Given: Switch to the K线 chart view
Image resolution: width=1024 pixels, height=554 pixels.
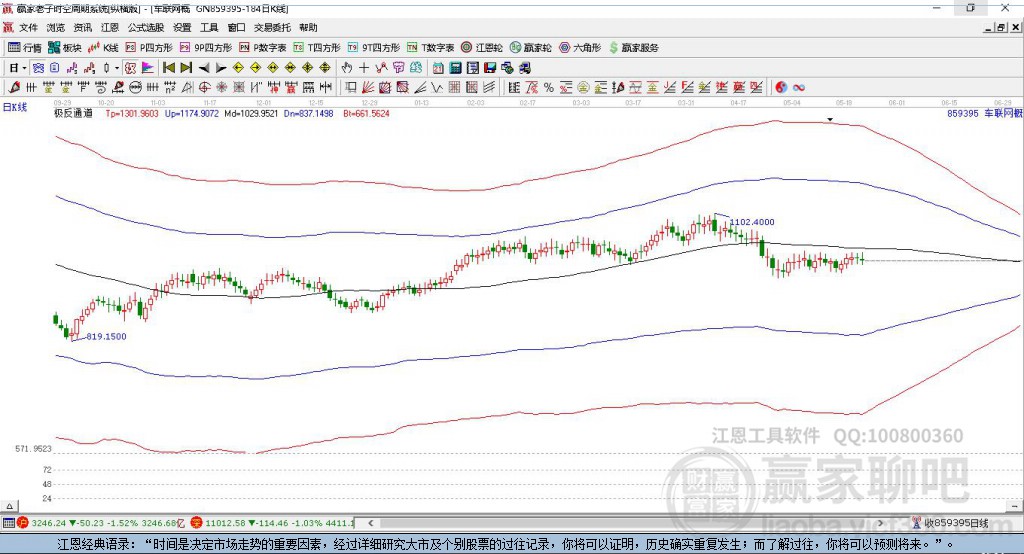Looking at the screenshot, I should click(103, 48).
